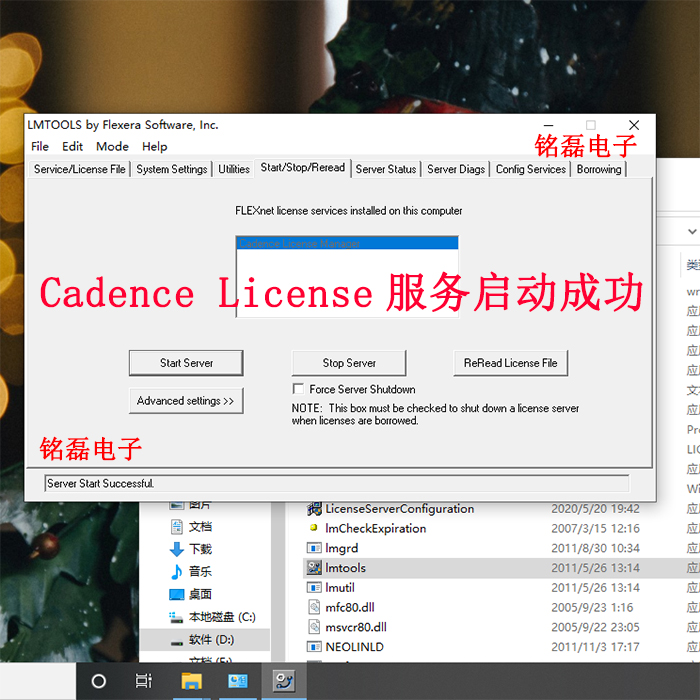Click the Stop Server button
700x700 pixels.
tap(349, 363)
